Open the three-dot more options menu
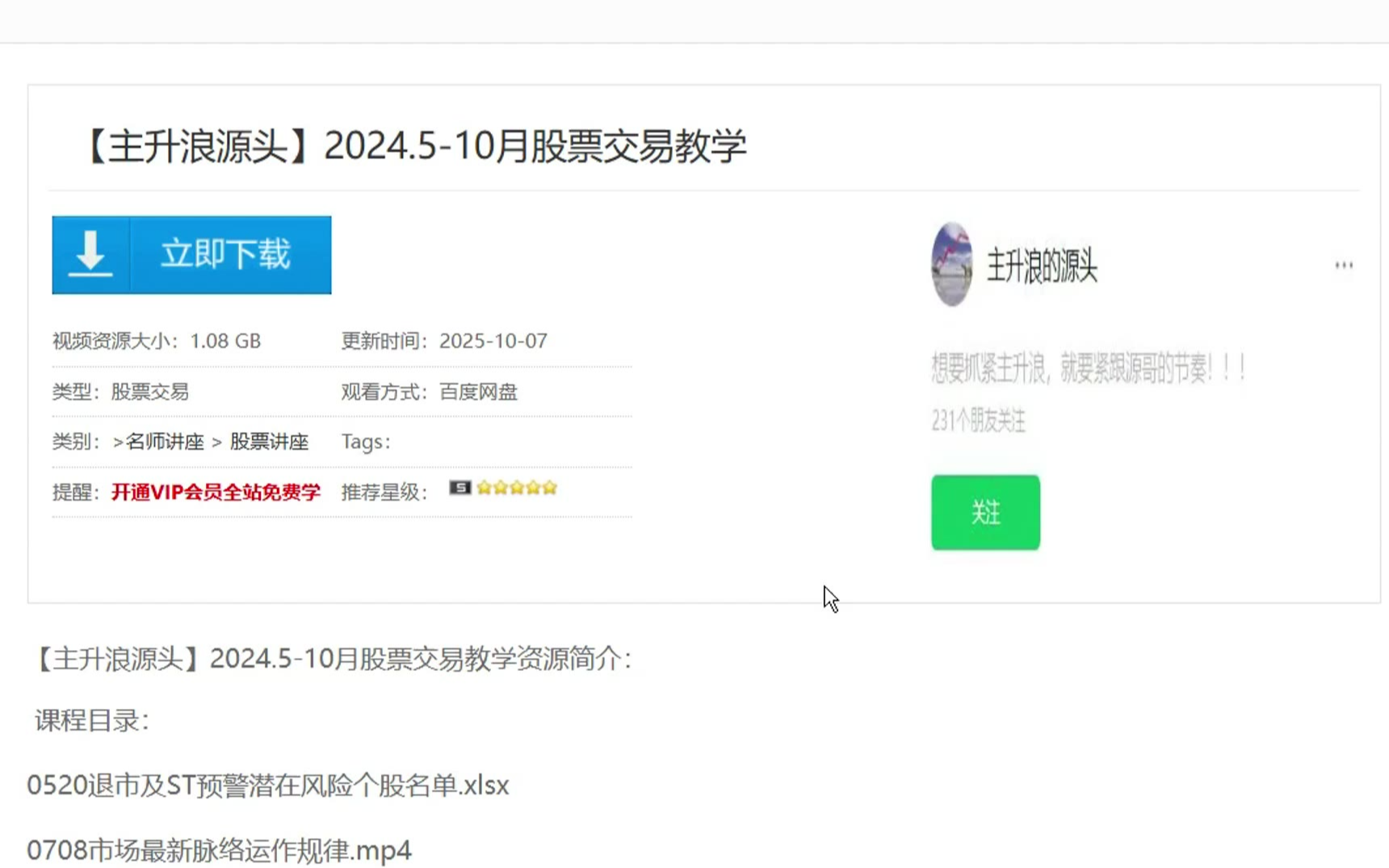 click(x=1344, y=265)
